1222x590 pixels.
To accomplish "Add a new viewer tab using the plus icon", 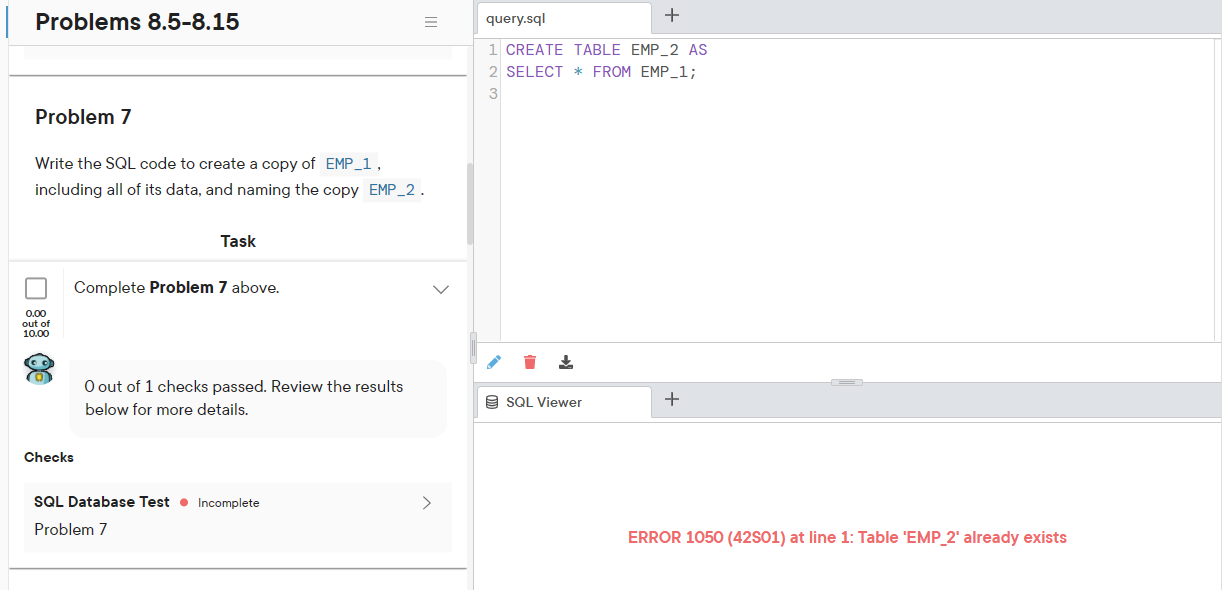I will click(x=671, y=399).
